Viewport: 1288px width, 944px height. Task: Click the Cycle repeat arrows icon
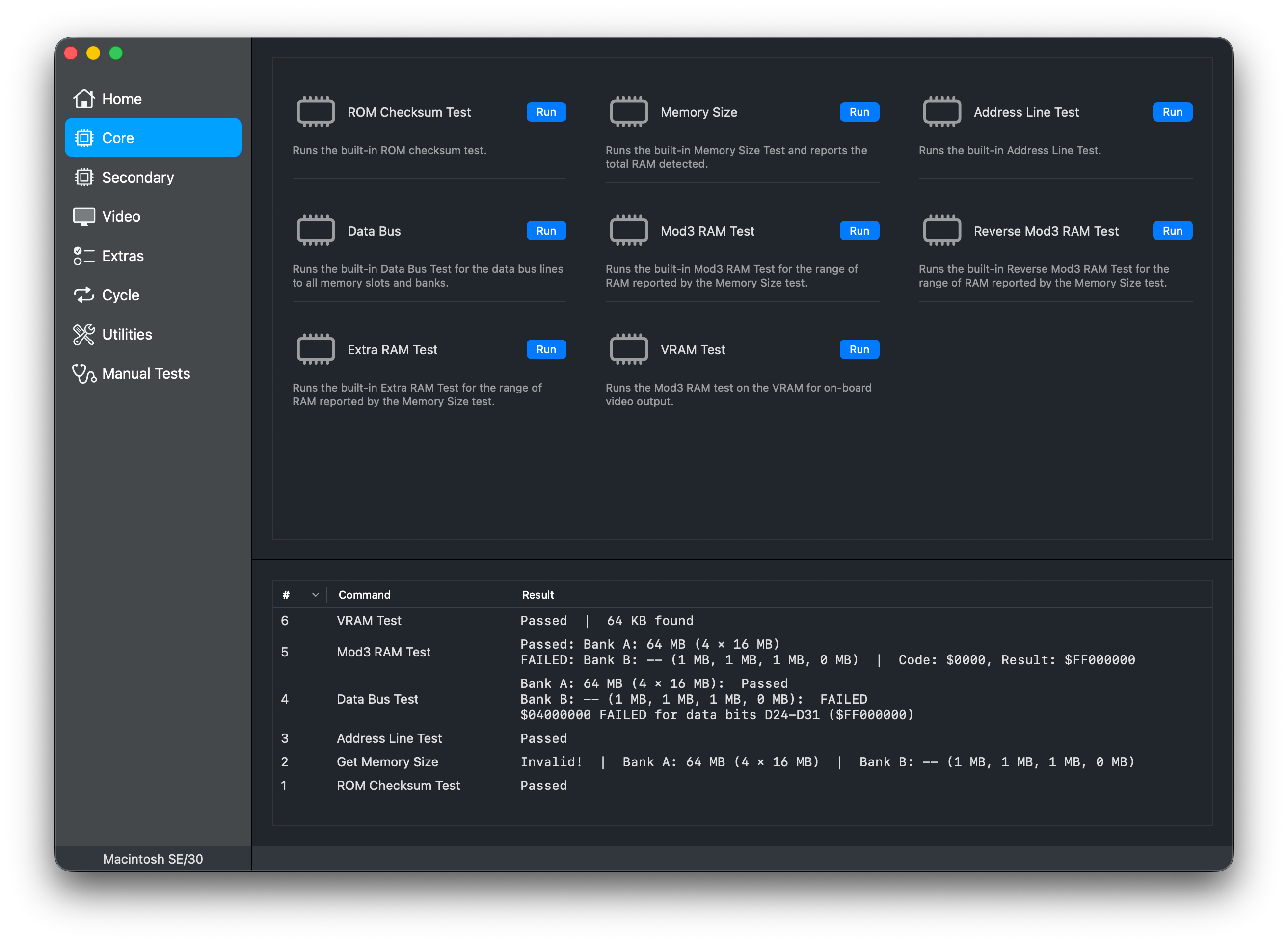[x=83, y=295]
